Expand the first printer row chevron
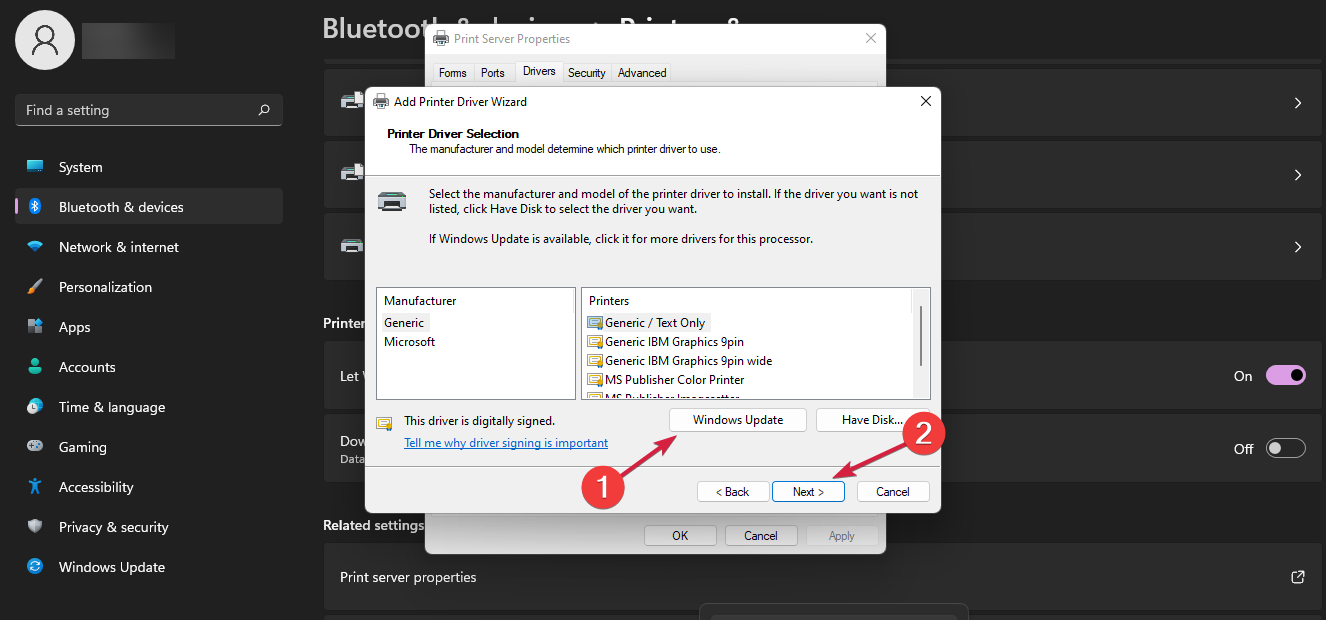Screen dimensions: 1326x620 1298,103
